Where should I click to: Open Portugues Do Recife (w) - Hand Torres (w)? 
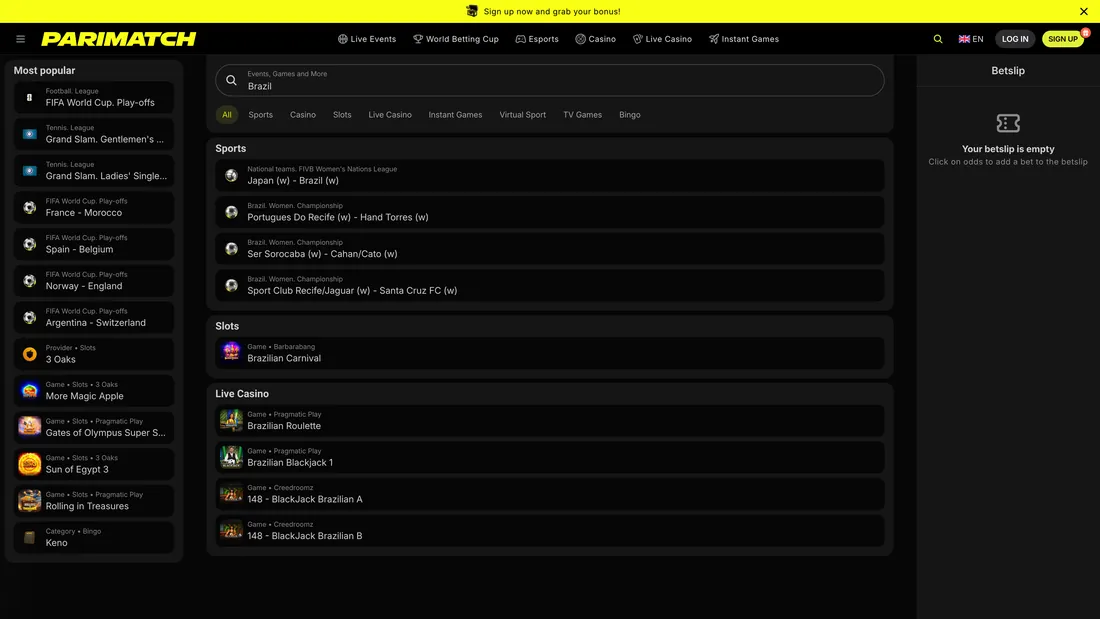click(x=550, y=212)
